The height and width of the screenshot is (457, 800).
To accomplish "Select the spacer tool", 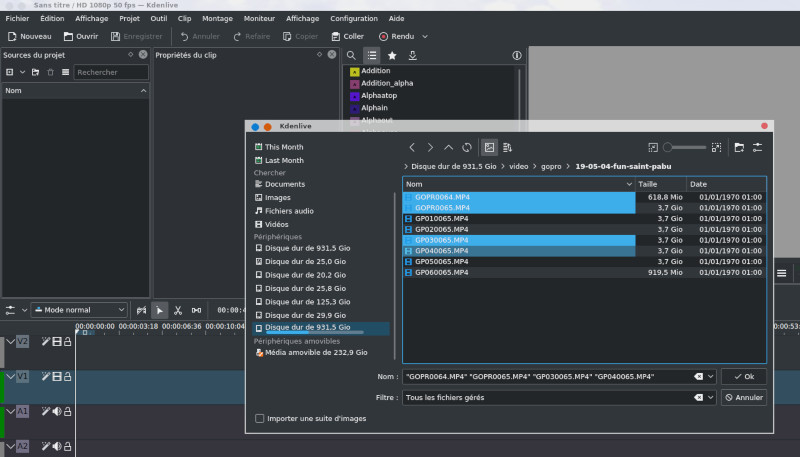I will tap(196, 310).
